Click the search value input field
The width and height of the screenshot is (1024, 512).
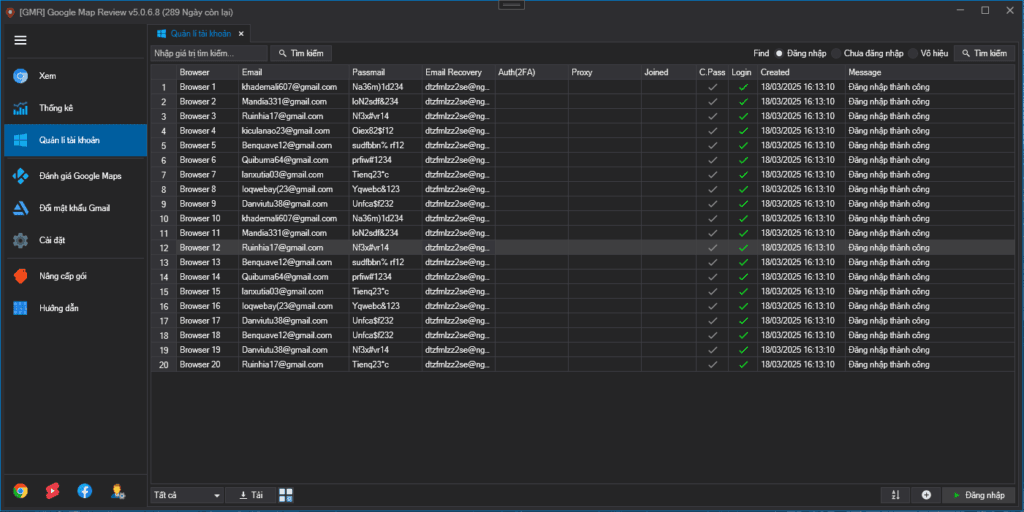(209, 53)
